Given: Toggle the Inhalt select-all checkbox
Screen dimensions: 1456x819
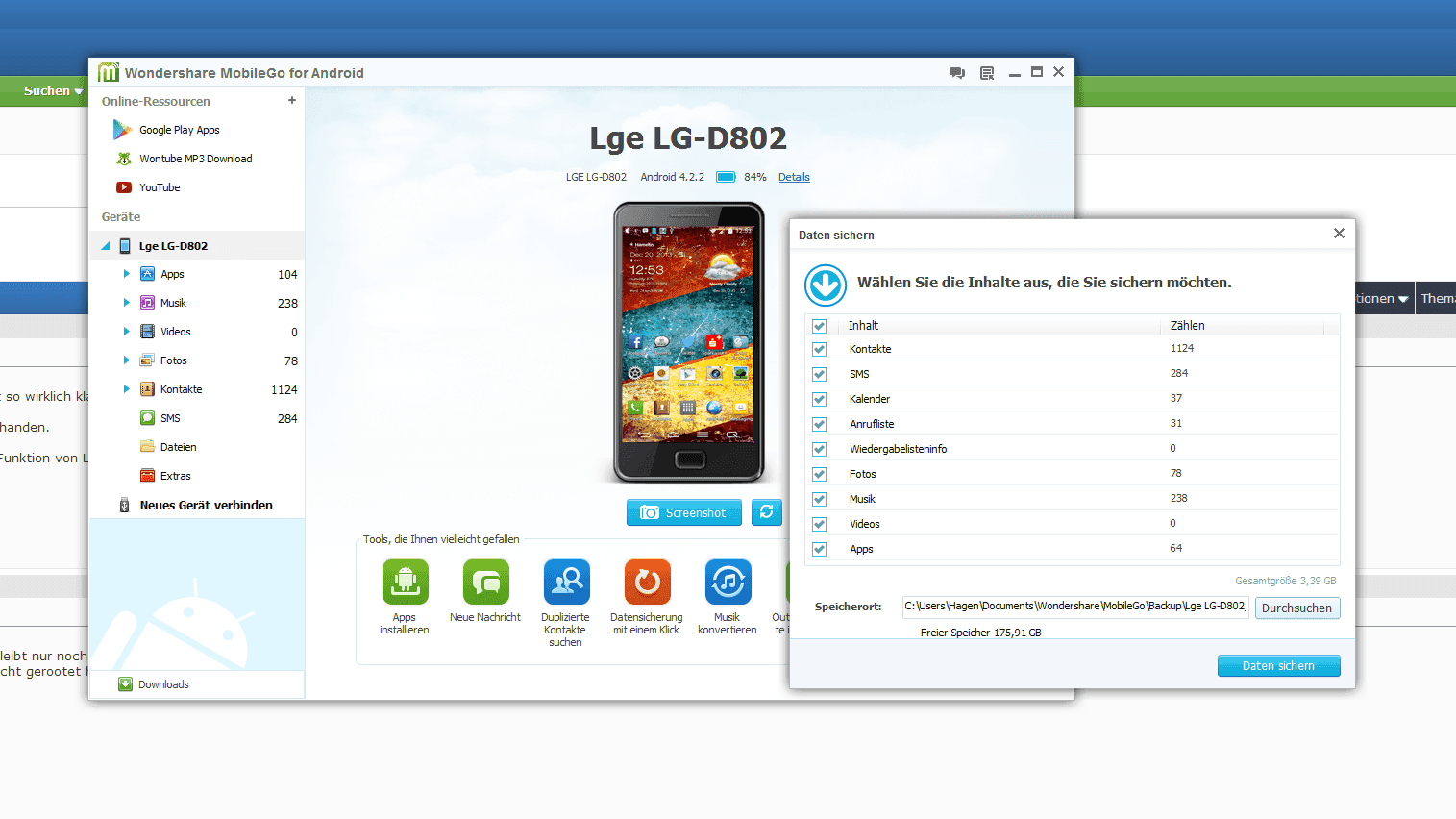Looking at the screenshot, I should tap(819, 326).
